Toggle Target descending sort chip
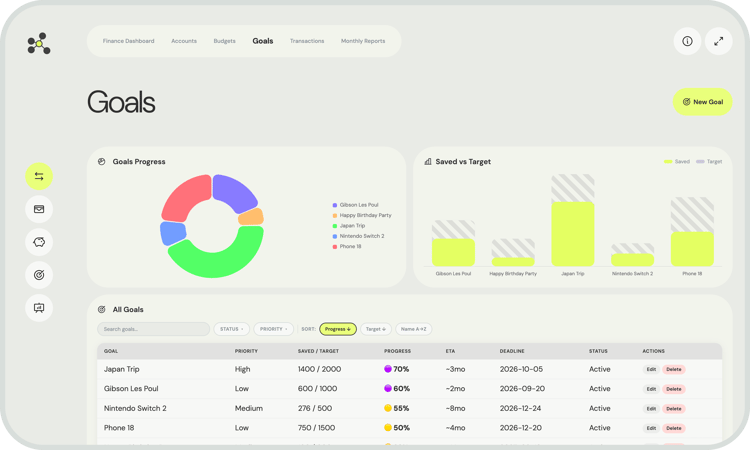This screenshot has width=750, height=450. point(376,329)
